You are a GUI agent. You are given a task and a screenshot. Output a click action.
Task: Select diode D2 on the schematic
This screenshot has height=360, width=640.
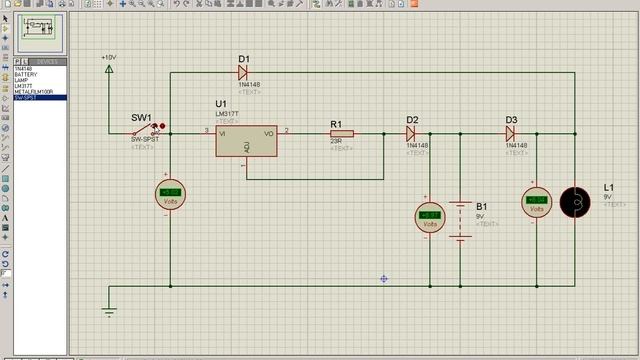point(411,133)
